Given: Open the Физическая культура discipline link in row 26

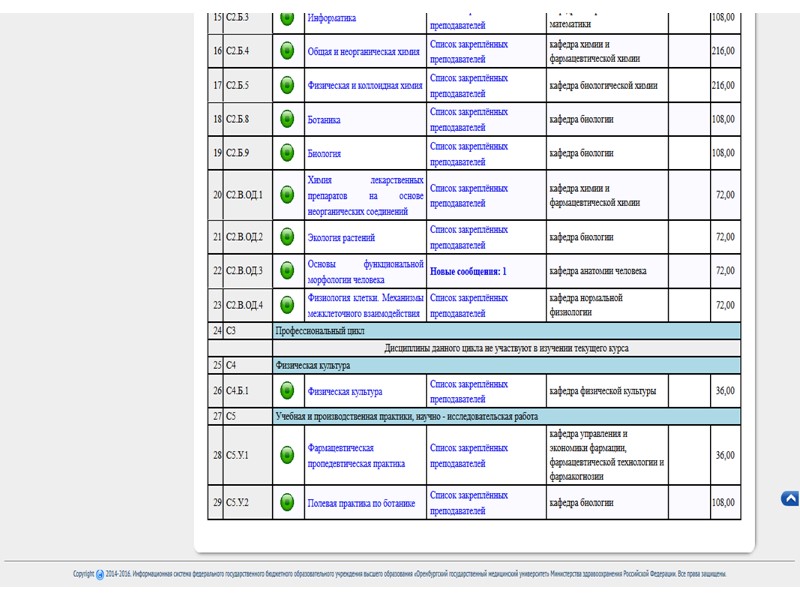Looking at the screenshot, I should (x=345, y=392).
